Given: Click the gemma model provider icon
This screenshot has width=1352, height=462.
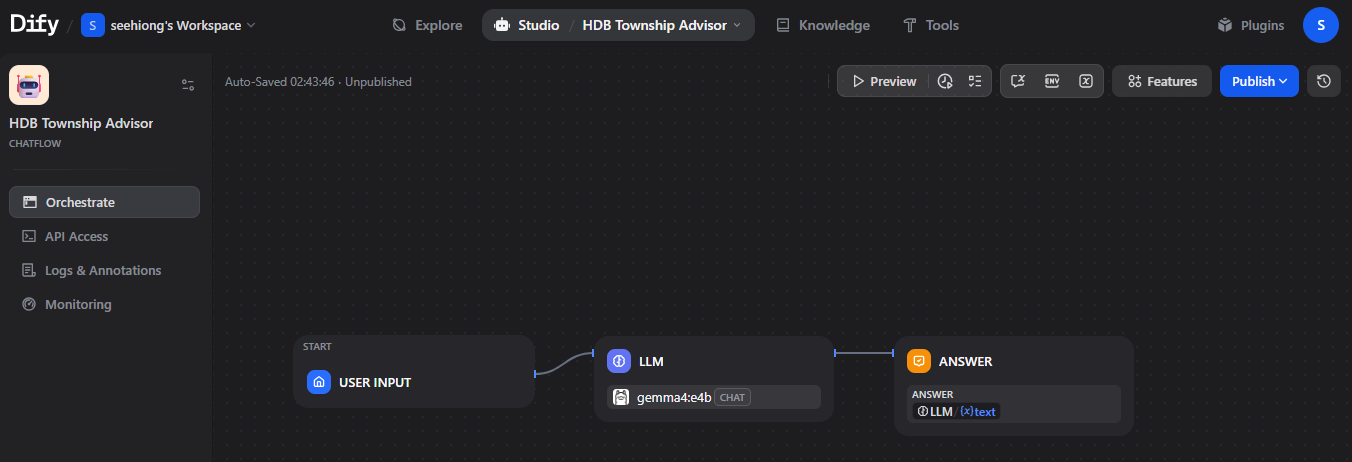Looking at the screenshot, I should (x=621, y=397).
